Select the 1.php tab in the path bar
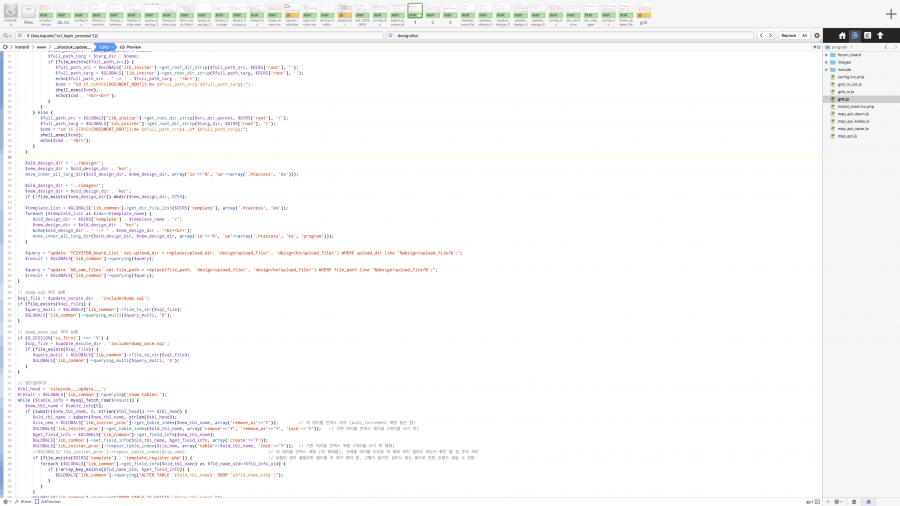This screenshot has width=900, height=506. (x=104, y=47)
